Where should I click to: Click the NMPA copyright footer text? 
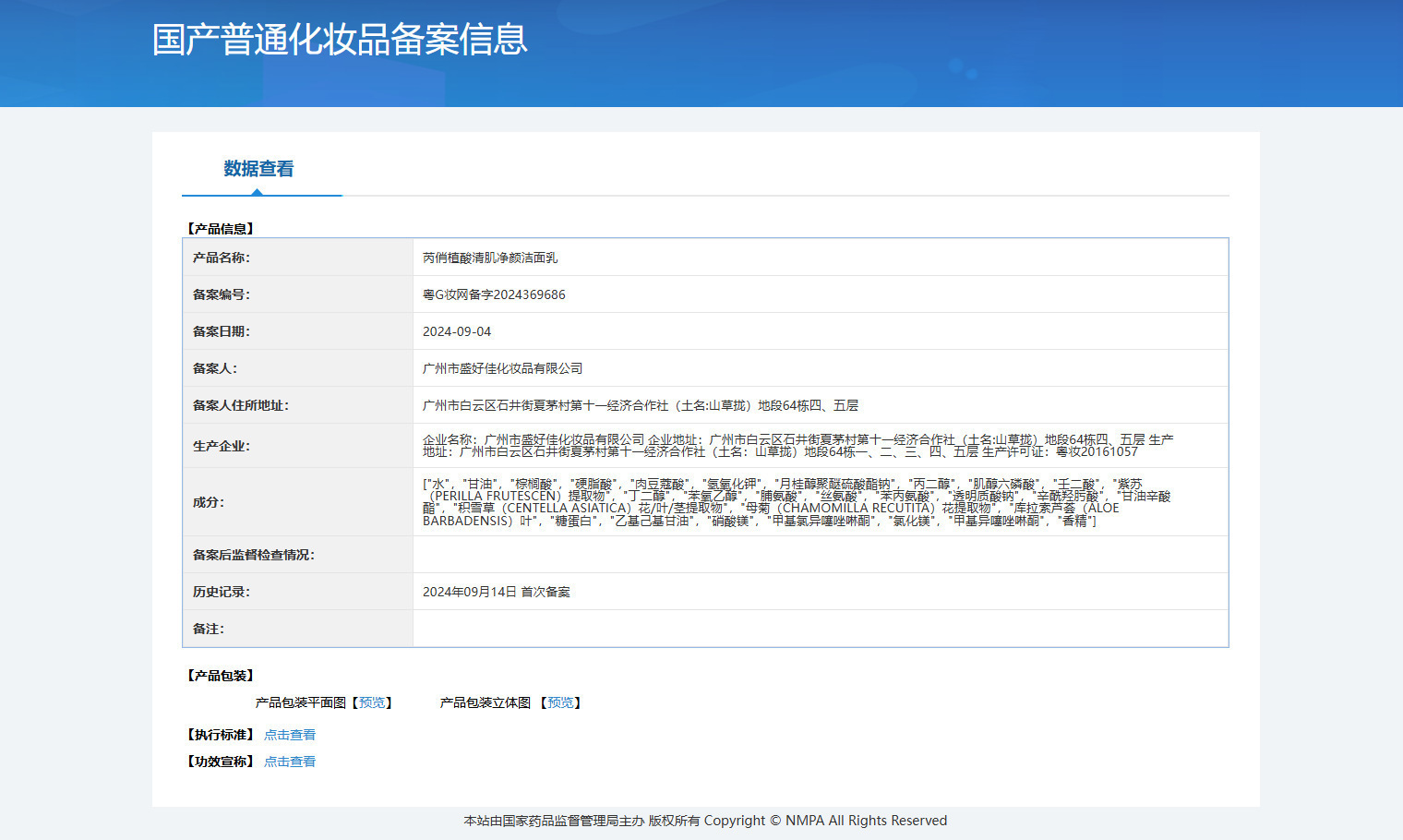coord(705,821)
